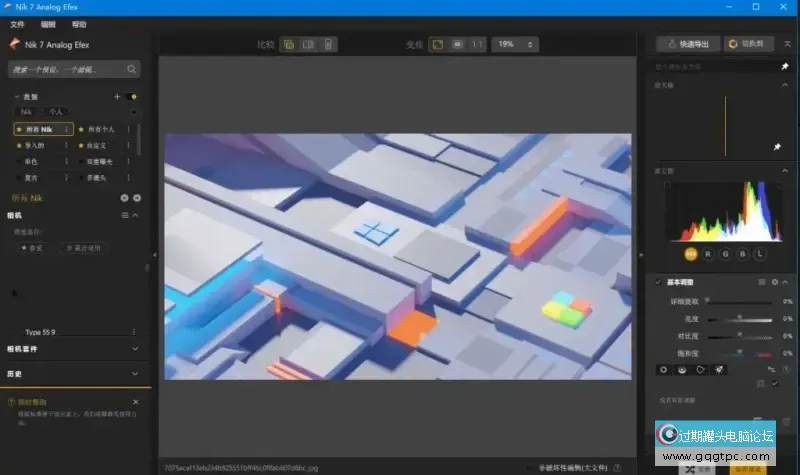Collapse the right panel arrow
800x475 pixels.
pos(641,255)
